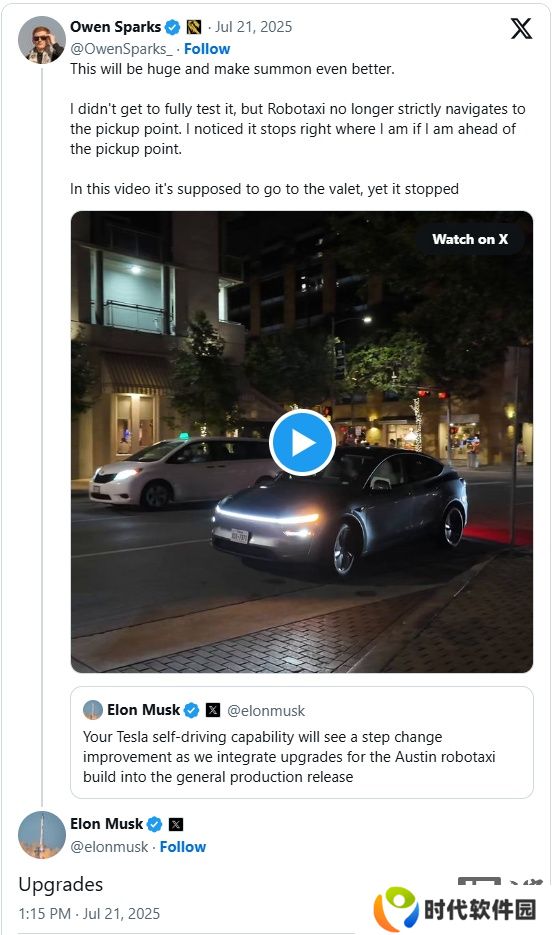This screenshot has height=935, width=555.
Task: Click the Jul 21, 2025 post date
Action: click(253, 27)
